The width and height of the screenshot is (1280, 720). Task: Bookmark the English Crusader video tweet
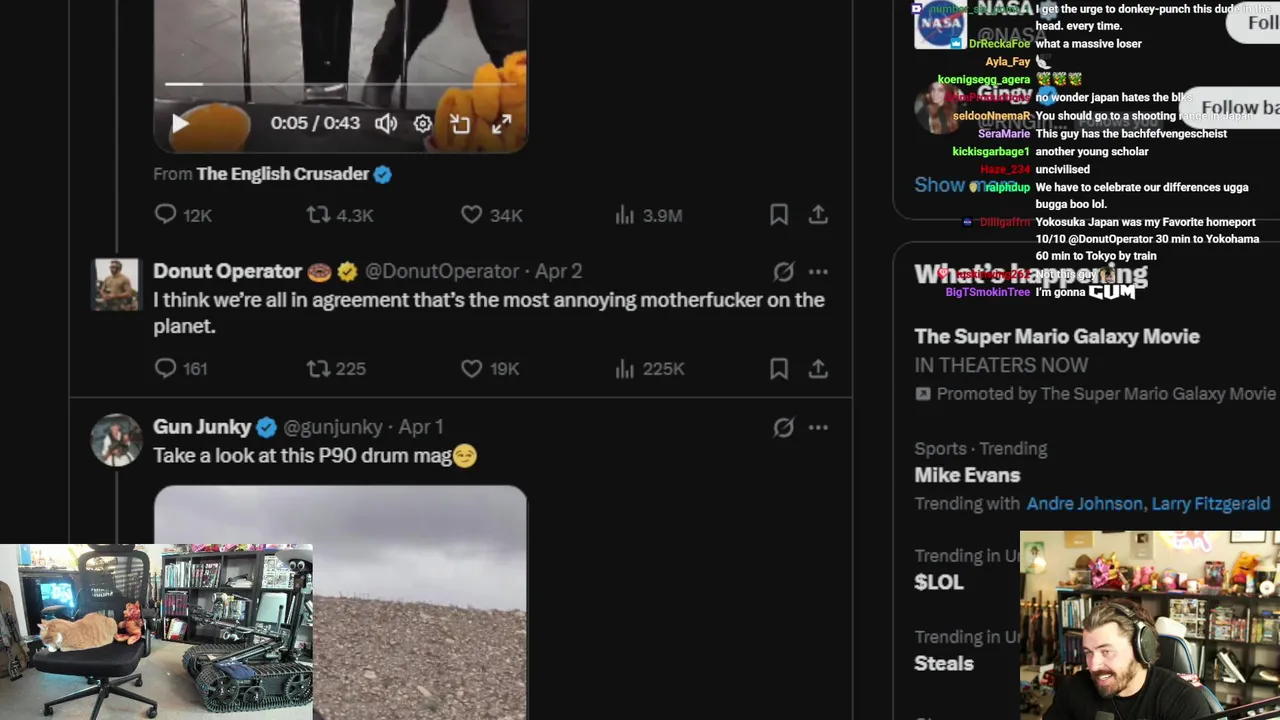coord(779,215)
